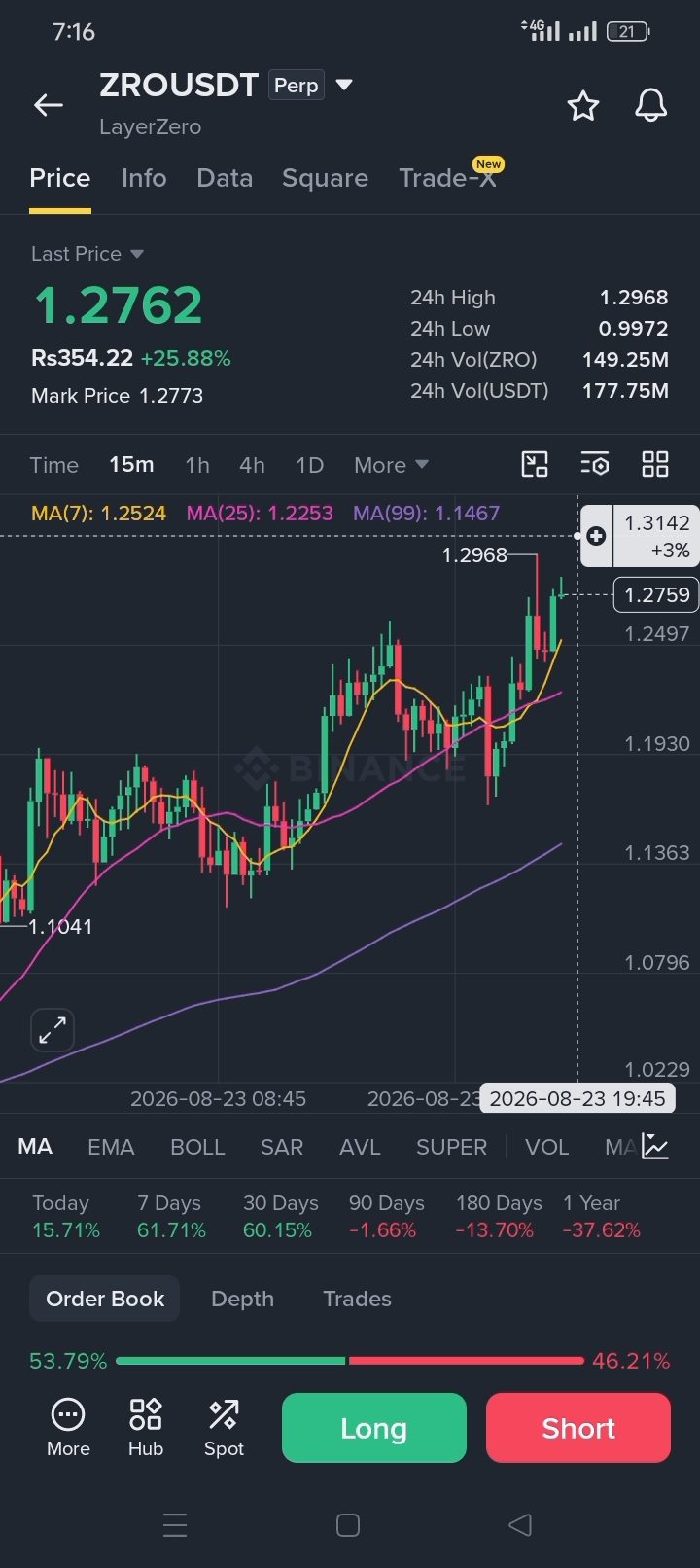This screenshot has width=700, height=1568.
Task: Expand the More timeframes dropdown
Action: [x=392, y=465]
